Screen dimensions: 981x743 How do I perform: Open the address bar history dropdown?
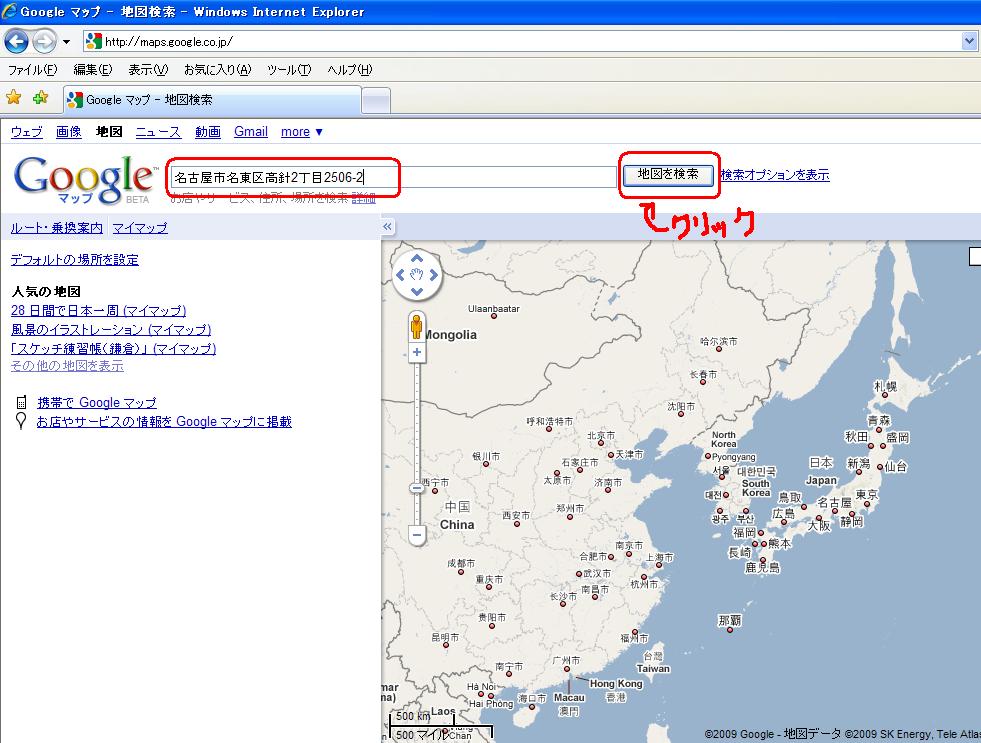point(969,41)
